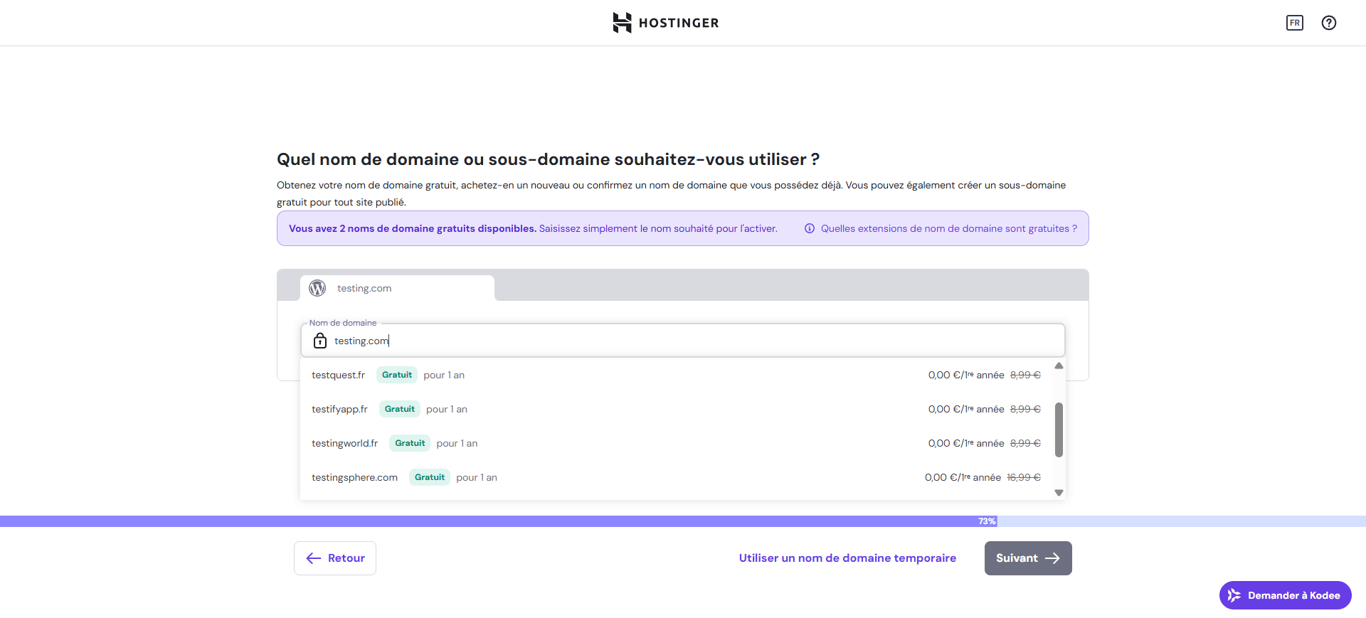
Task: Click the Hostinger logo
Action: point(665,22)
